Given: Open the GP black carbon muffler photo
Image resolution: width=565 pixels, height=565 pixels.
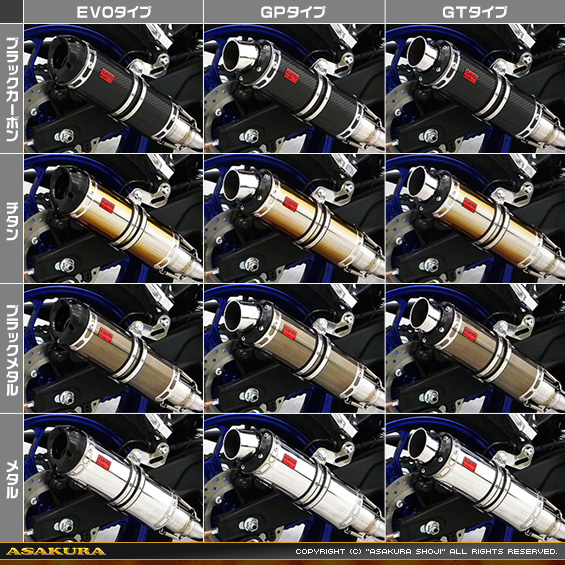Looking at the screenshot, I should pyautogui.click(x=294, y=88).
